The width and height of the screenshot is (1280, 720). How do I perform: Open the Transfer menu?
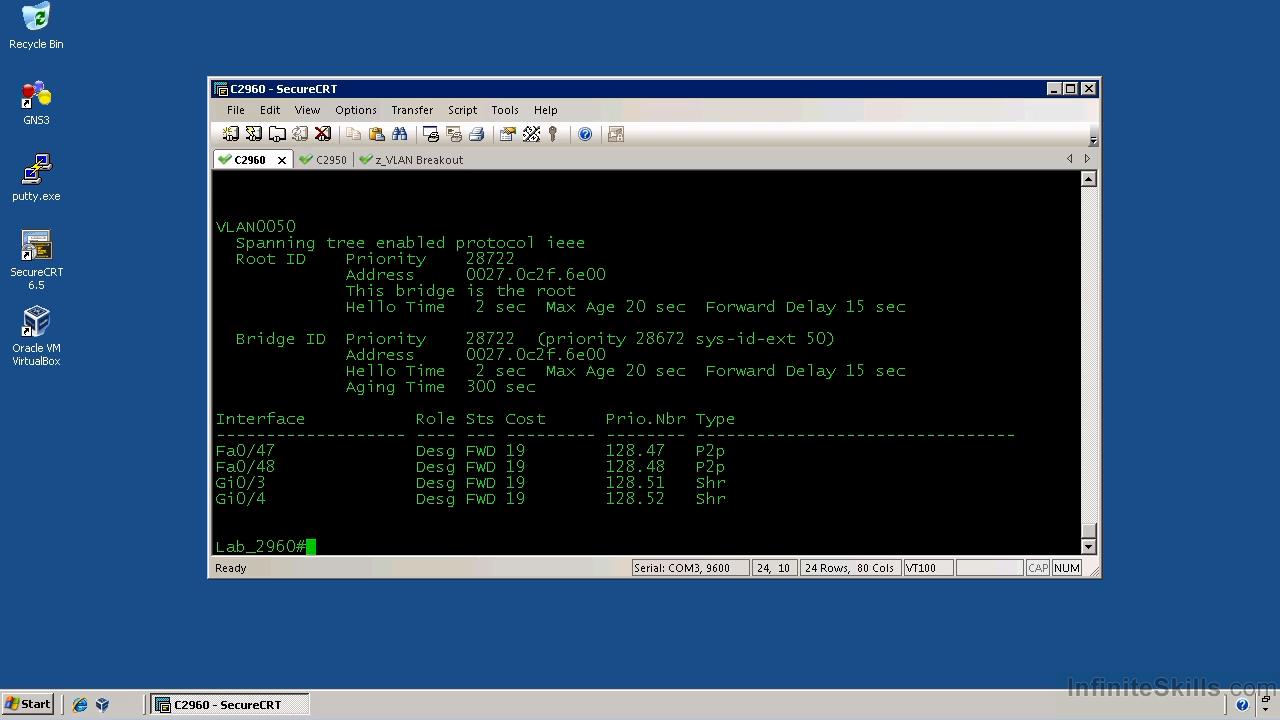412,110
